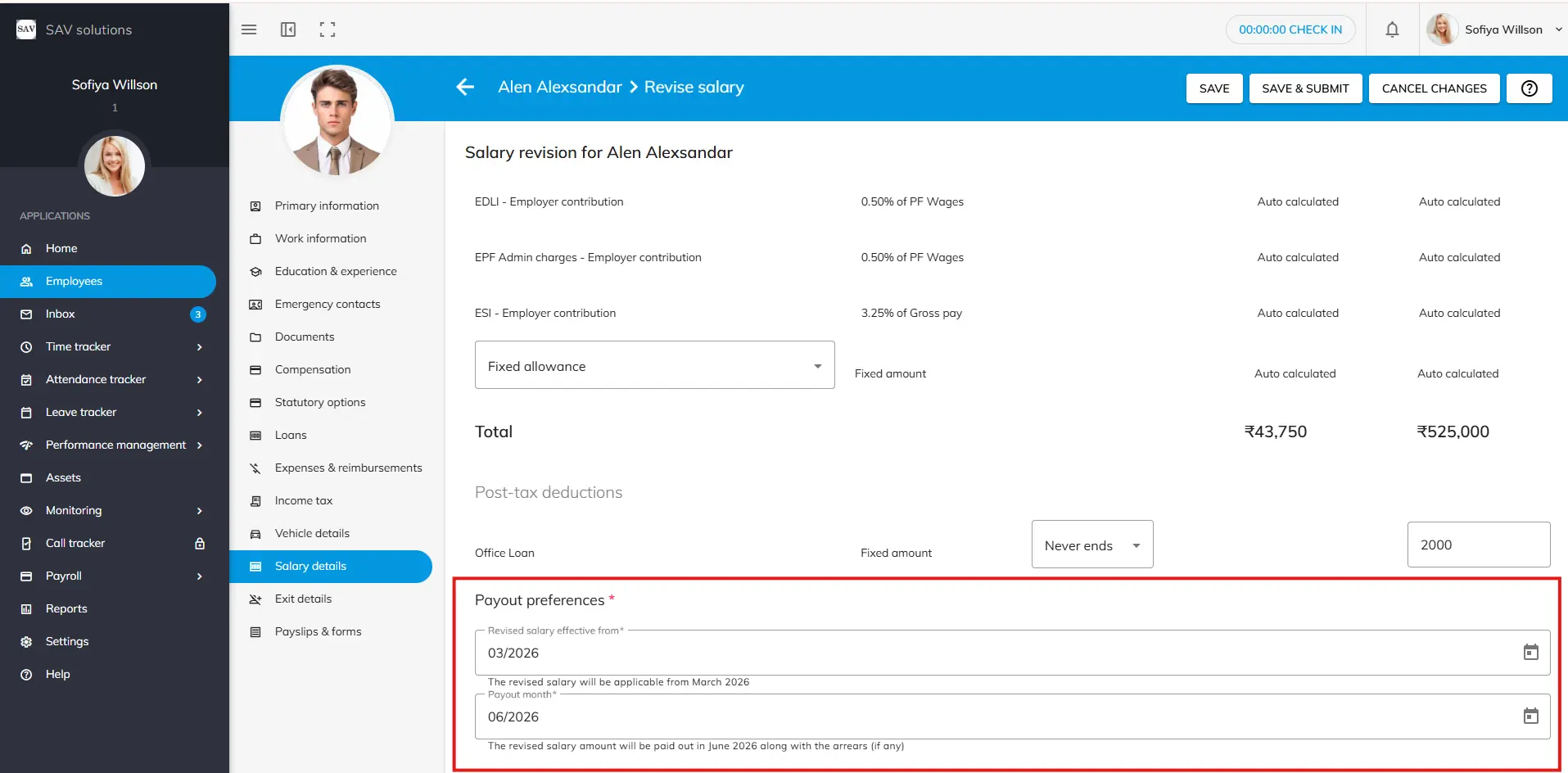The width and height of the screenshot is (1568, 773).
Task: Click the Save & Submit button
Action: click(x=1305, y=88)
